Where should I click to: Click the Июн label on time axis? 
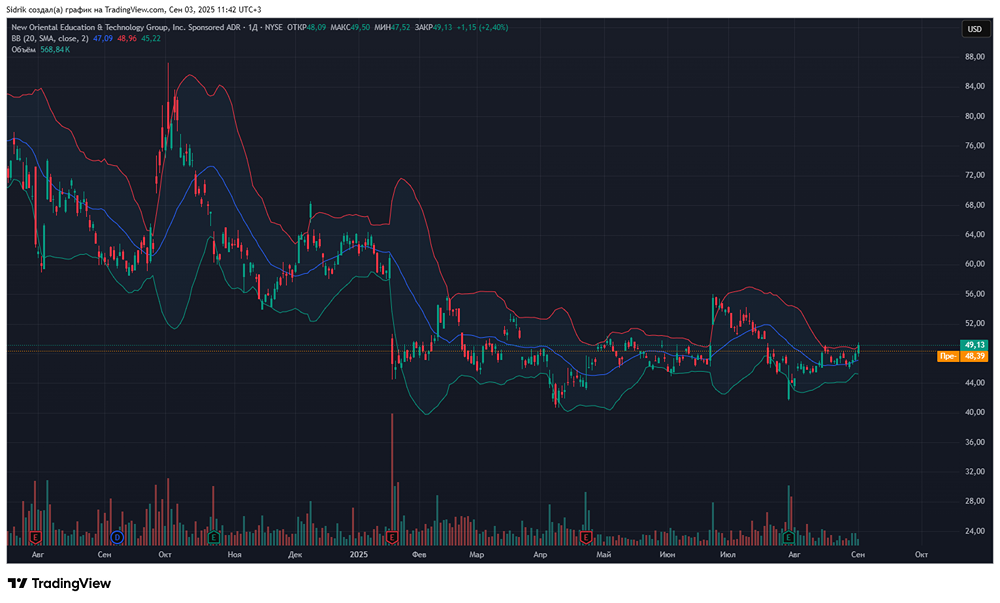[667, 555]
